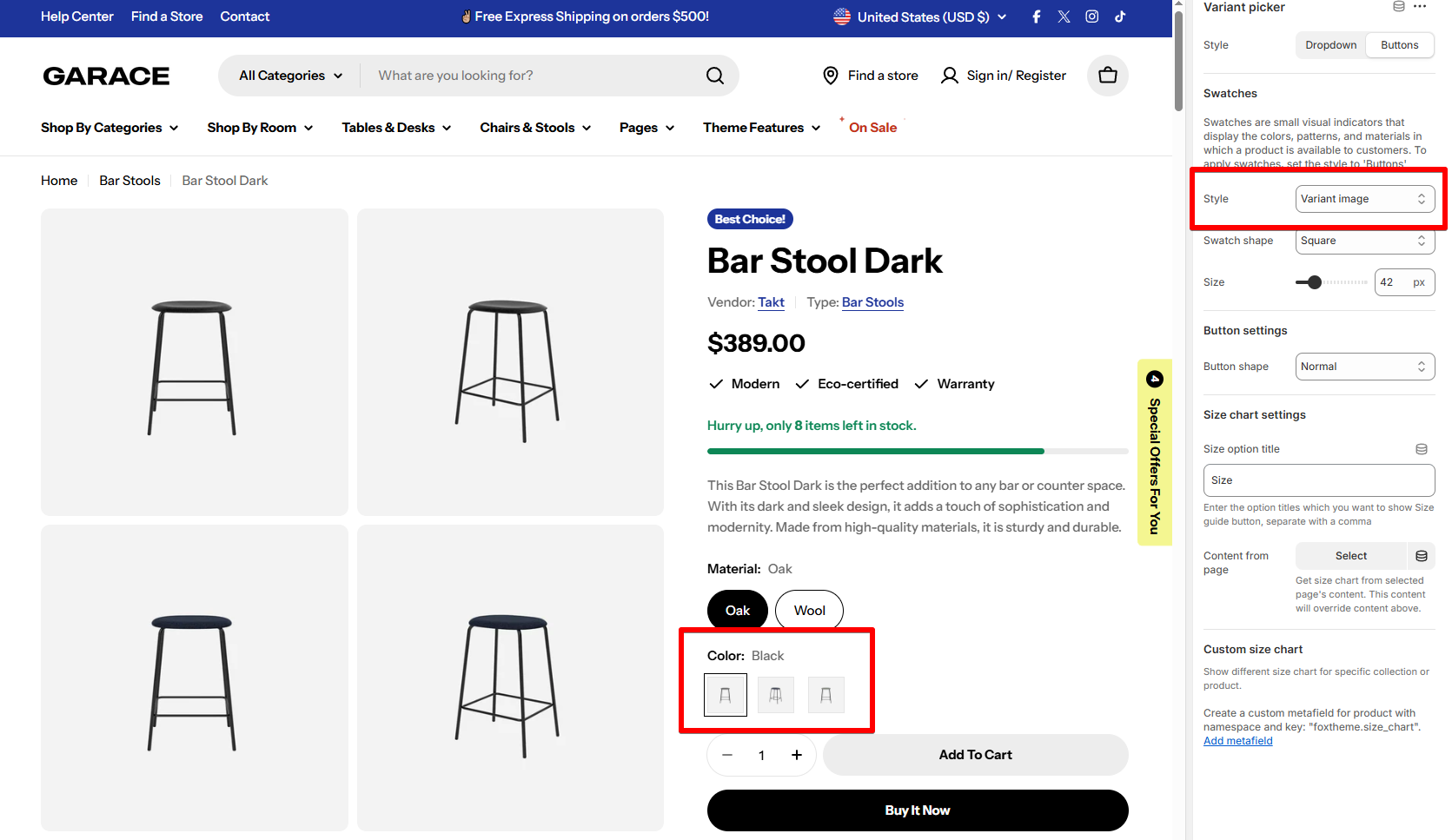Screen dimensions: 1452x840
Task: Open the Swatch shape Square dropdown
Action: point(1364,241)
